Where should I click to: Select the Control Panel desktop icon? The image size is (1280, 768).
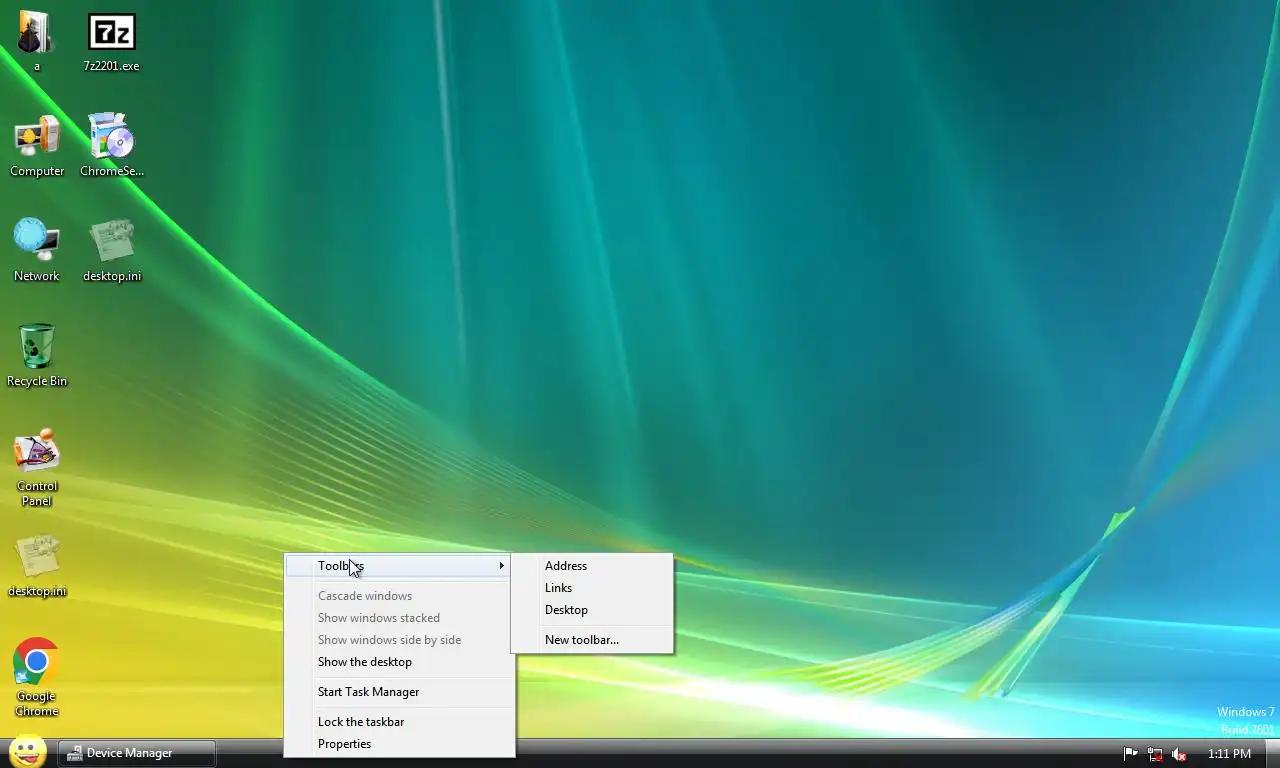tap(37, 468)
